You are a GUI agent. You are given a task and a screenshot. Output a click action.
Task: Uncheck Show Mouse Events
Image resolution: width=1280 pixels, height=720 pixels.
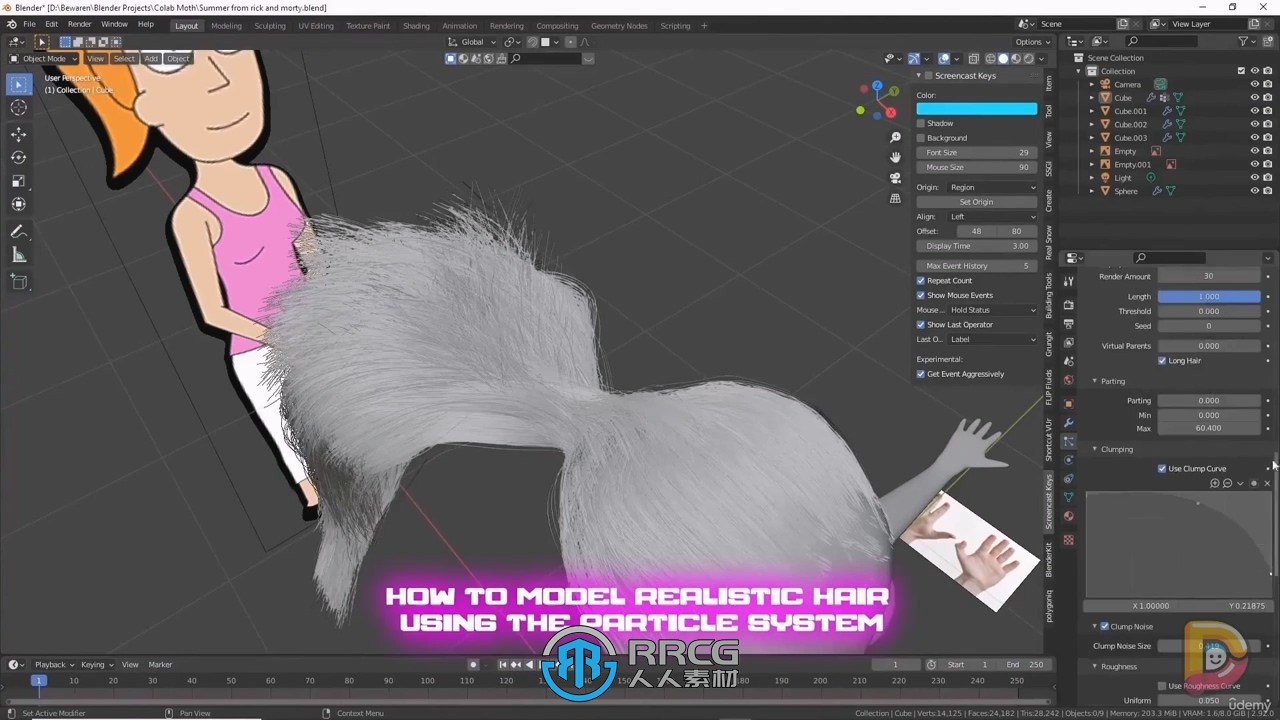tap(921, 295)
